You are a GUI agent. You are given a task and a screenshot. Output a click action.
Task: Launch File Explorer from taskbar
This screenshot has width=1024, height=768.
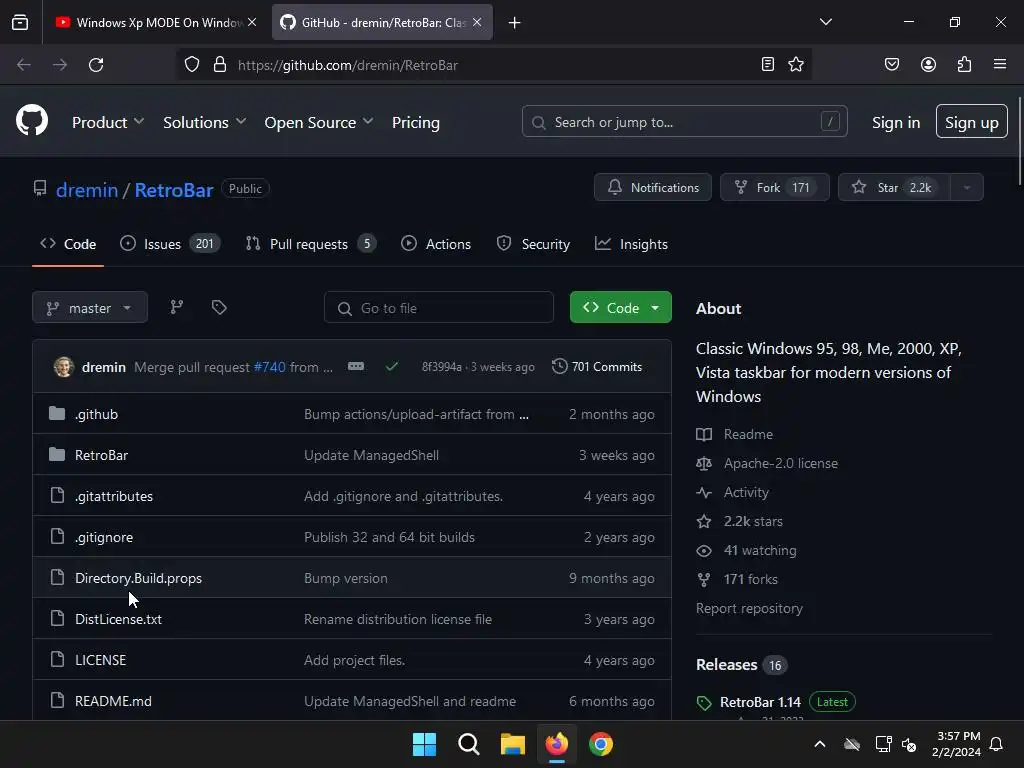pyautogui.click(x=513, y=744)
